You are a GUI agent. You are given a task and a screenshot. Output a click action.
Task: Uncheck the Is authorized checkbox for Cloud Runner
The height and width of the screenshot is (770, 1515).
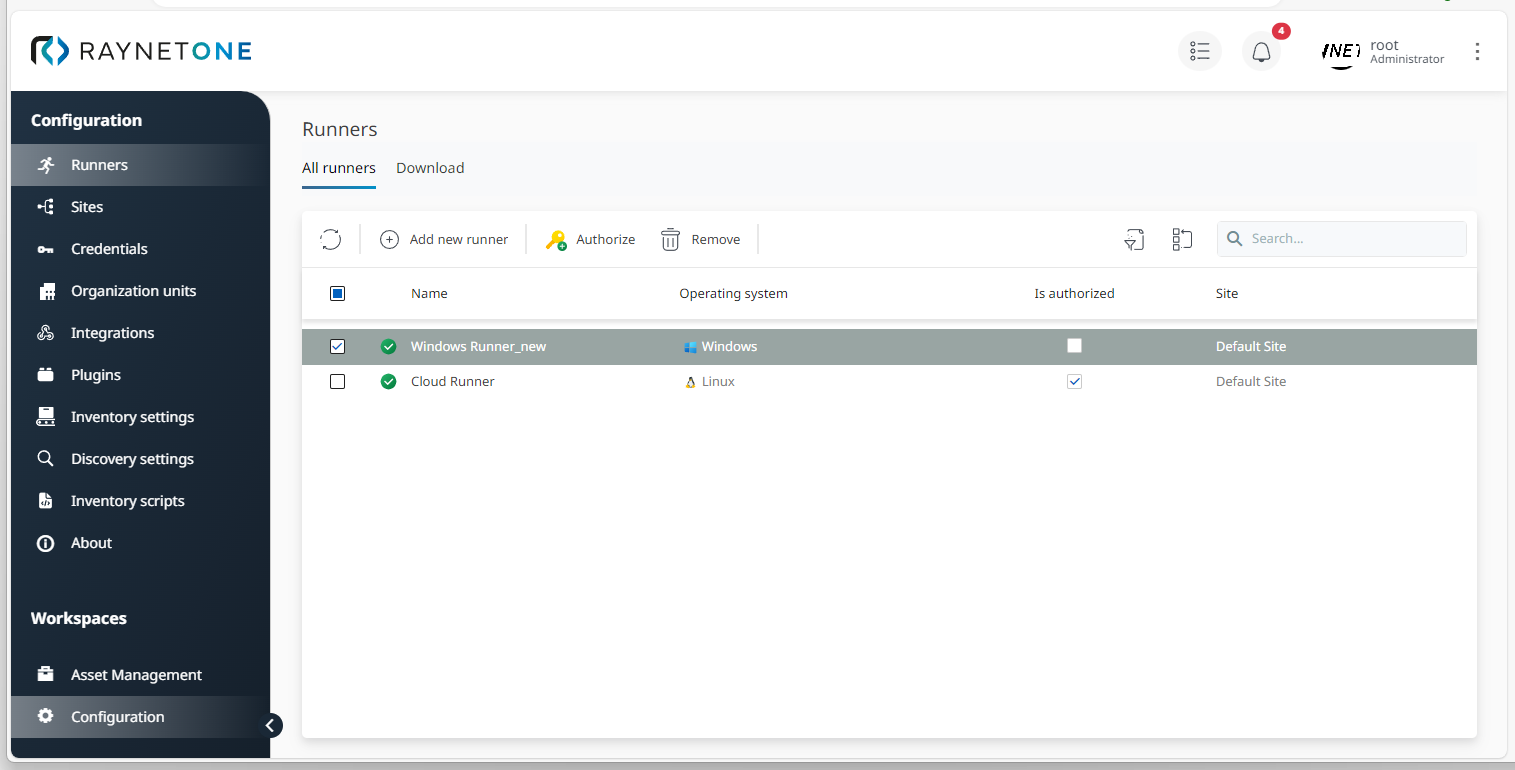click(x=1074, y=381)
